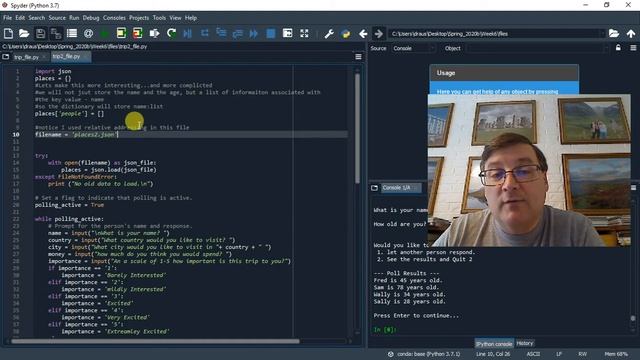Click the console Browse tabs icon
The image size is (640, 360).
(x=374, y=188)
